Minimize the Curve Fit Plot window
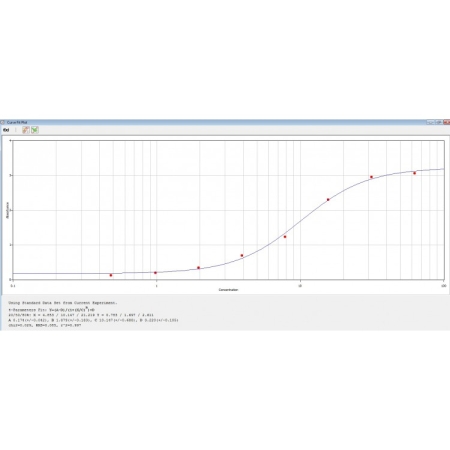The image size is (450, 450). [430, 122]
